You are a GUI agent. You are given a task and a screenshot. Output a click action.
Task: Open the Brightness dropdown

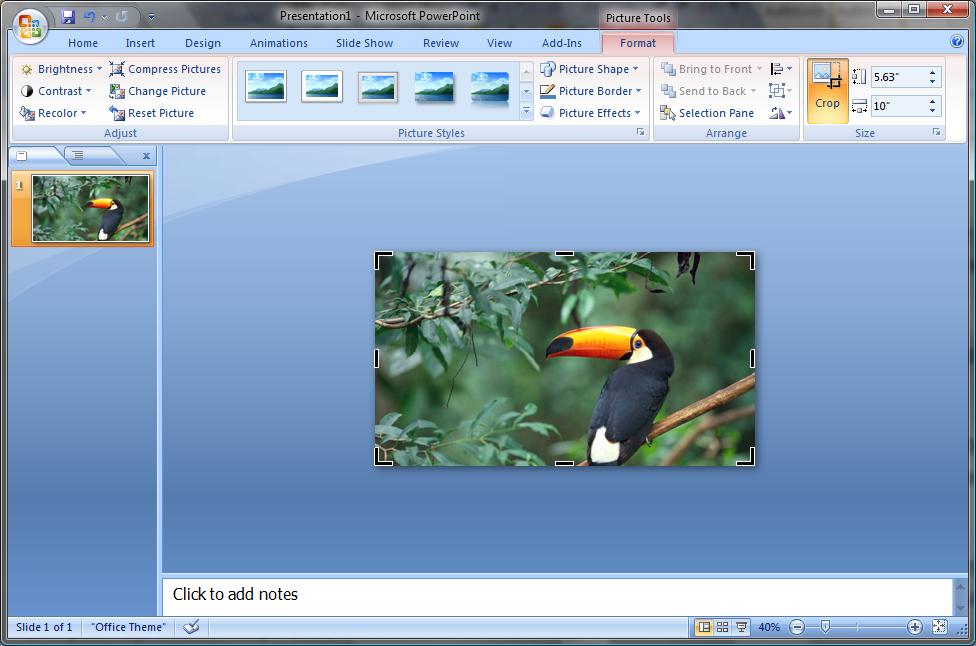(61, 69)
